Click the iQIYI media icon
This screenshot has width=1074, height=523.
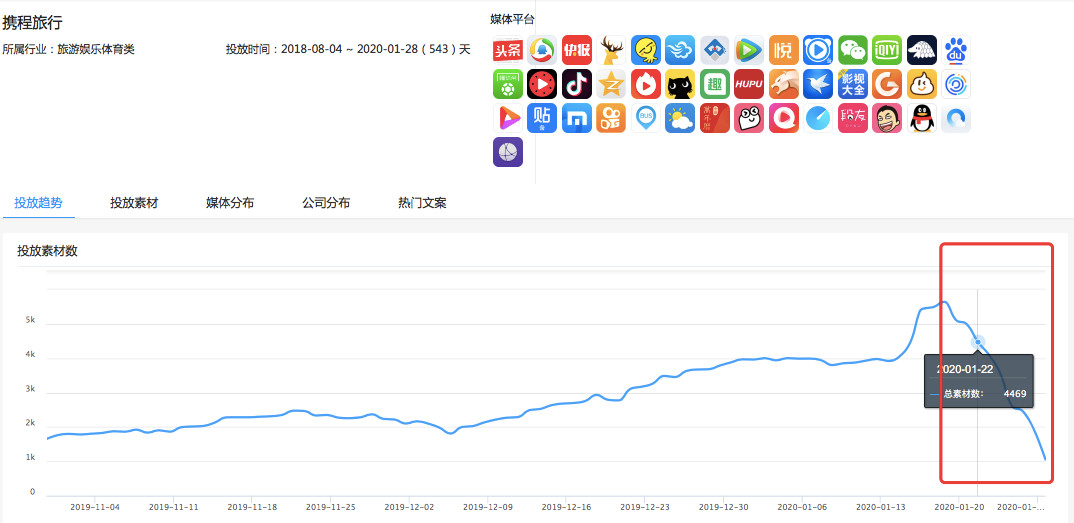click(887, 51)
